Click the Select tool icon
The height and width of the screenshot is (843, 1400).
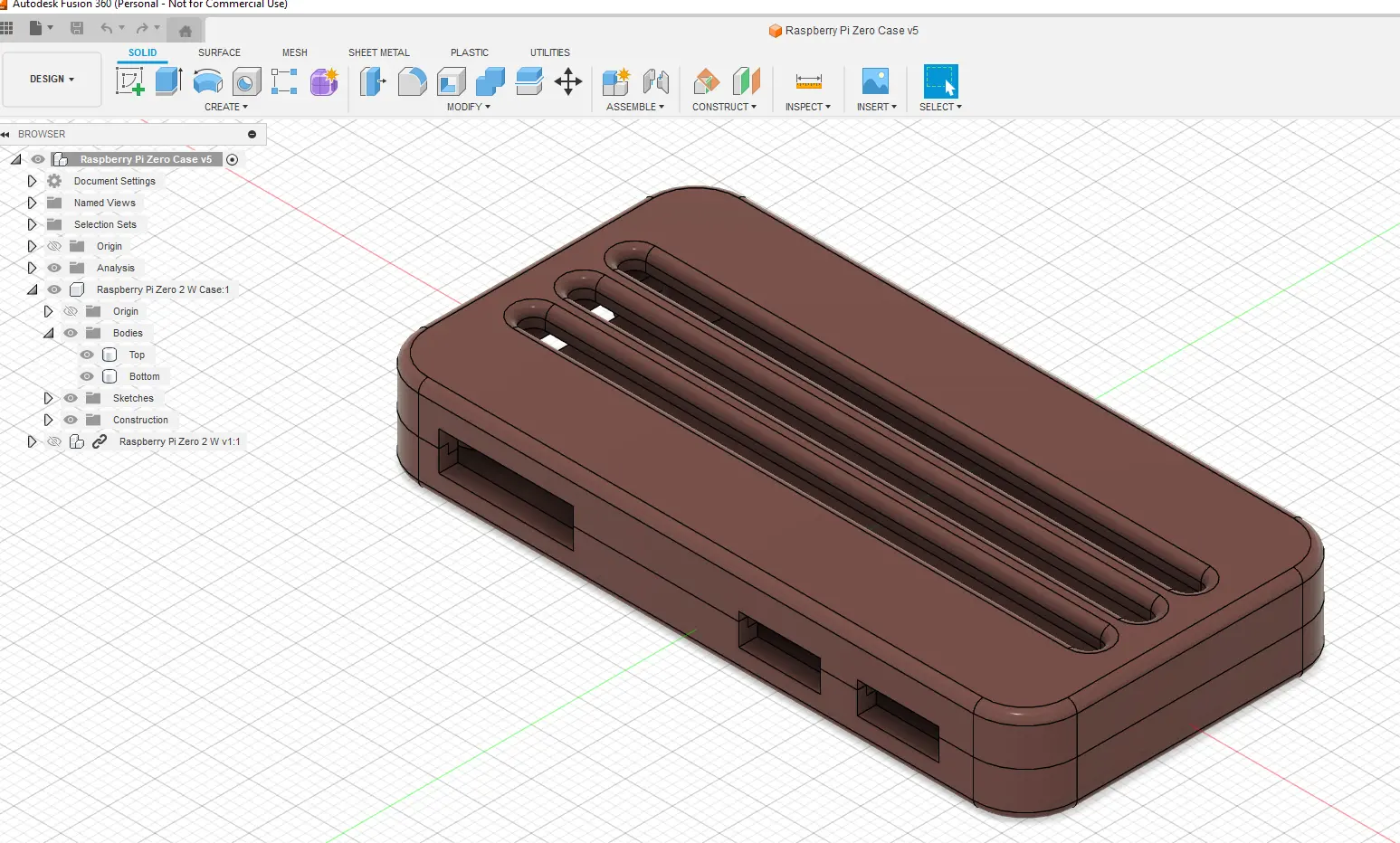tap(940, 81)
